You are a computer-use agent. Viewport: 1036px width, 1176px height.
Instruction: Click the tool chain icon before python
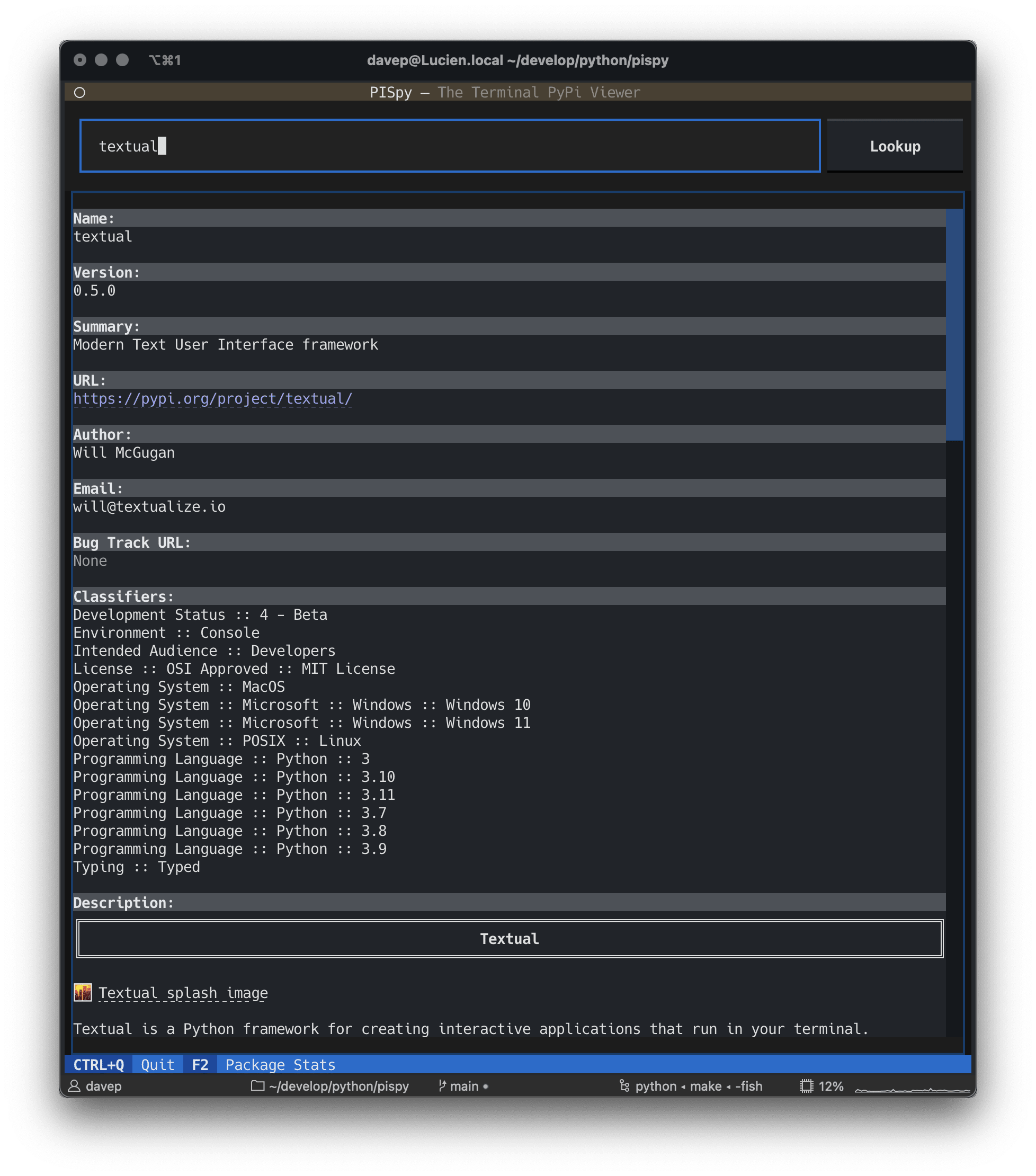(x=624, y=1086)
